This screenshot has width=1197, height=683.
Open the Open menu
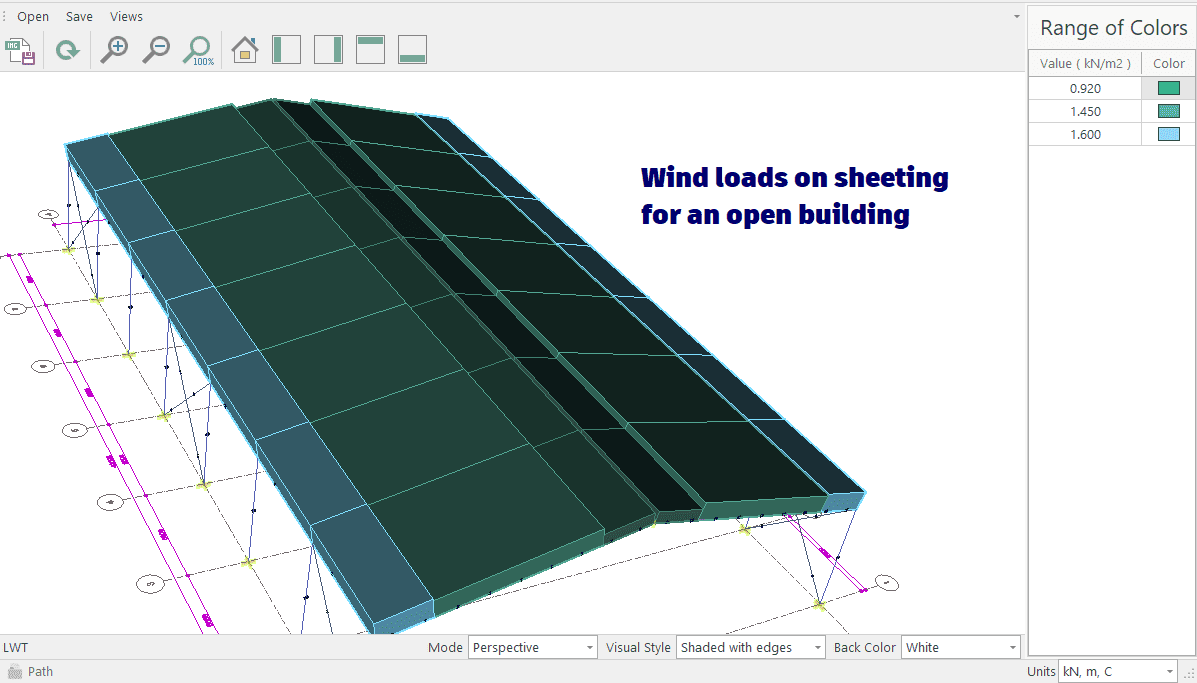tap(33, 17)
